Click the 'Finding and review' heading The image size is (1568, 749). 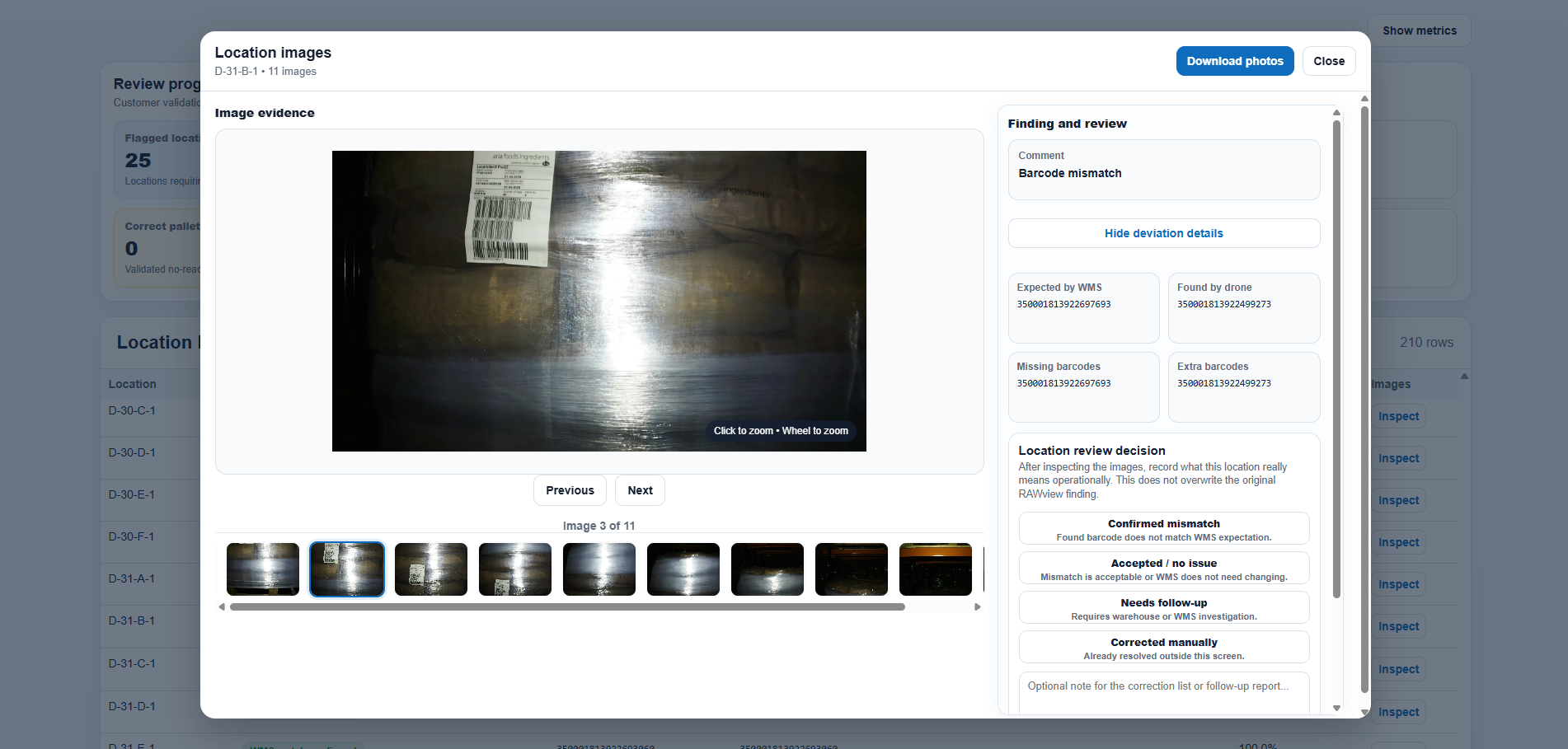coord(1067,124)
